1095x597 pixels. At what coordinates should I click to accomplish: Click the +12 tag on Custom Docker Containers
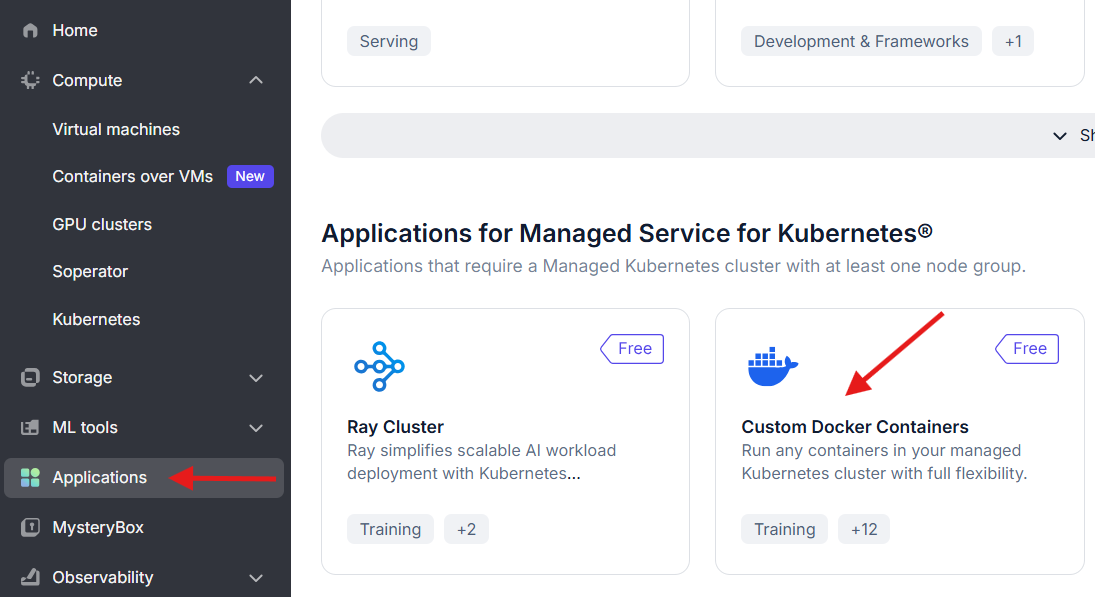pyautogui.click(x=863, y=528)
